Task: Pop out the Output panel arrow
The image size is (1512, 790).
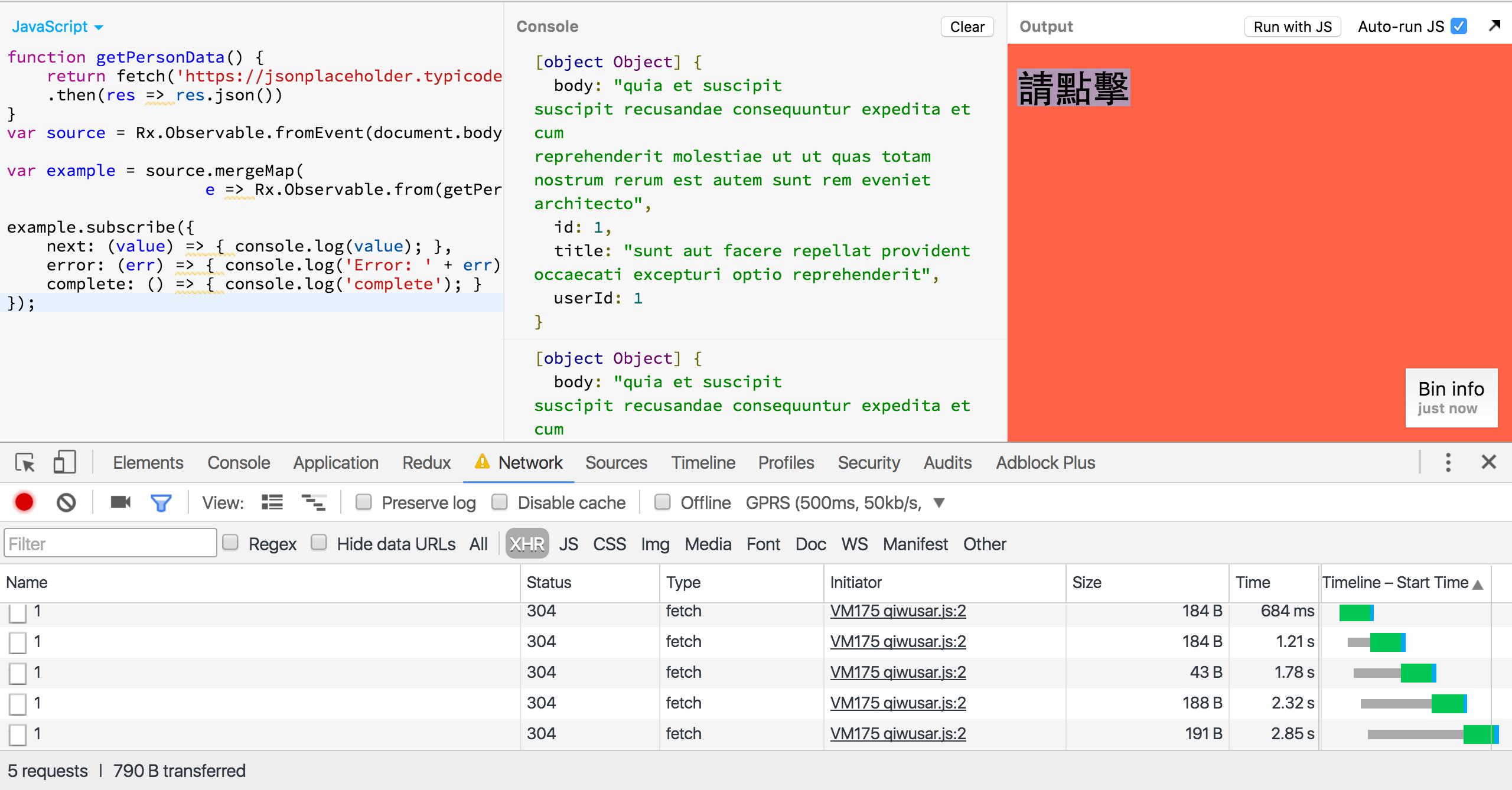Action: 1494,25
